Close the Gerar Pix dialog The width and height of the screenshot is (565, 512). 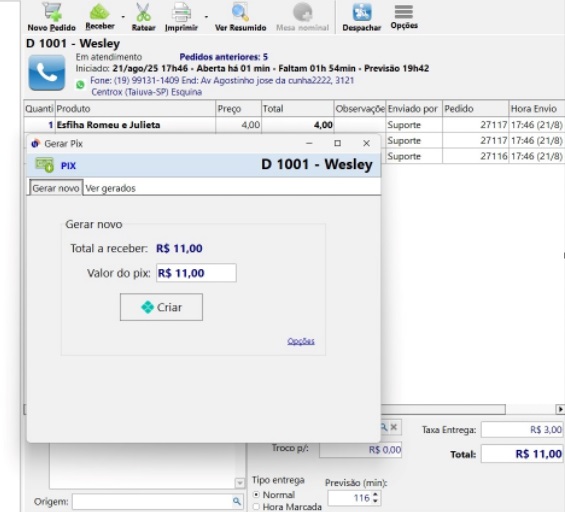[x=366, y=143]
